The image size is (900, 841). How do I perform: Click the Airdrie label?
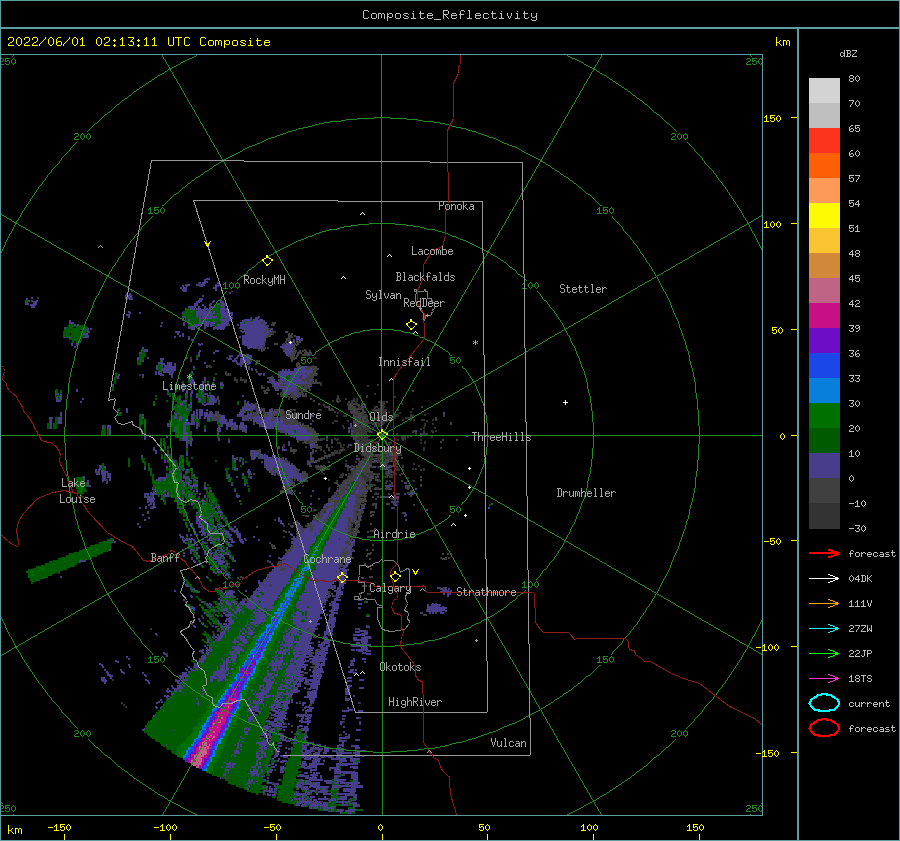[394, 534]
